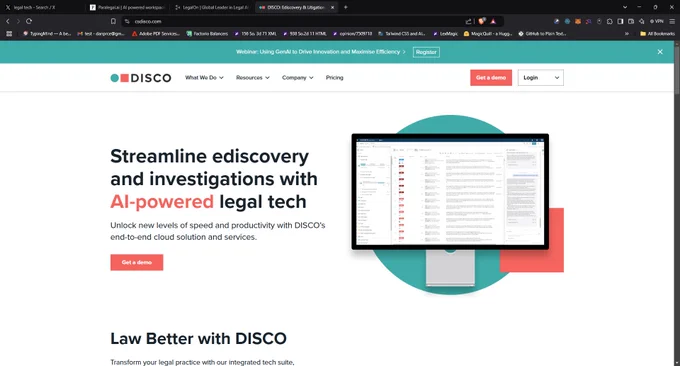Click the 198 So.3d 71 XML bookmark

coord(256,34)
